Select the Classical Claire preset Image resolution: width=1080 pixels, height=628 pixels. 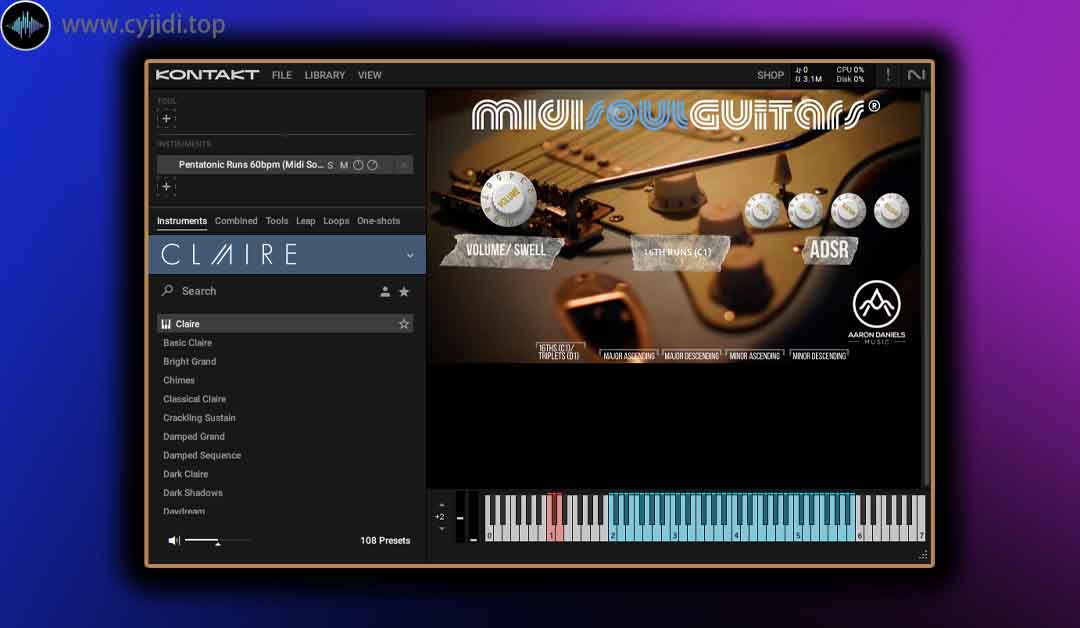click(194, 399)
